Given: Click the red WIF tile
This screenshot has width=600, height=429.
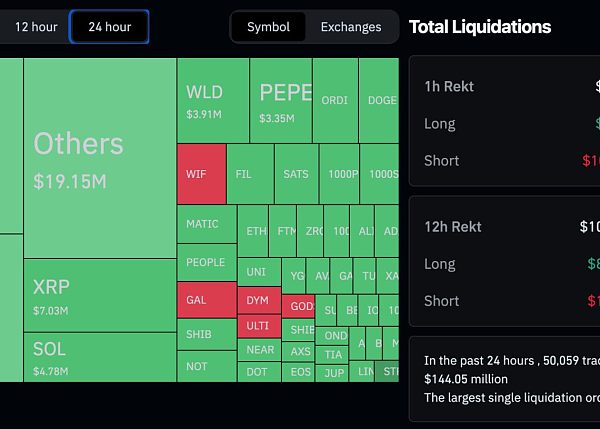Looking at the screenshot, I should click(x=201, y=174).
